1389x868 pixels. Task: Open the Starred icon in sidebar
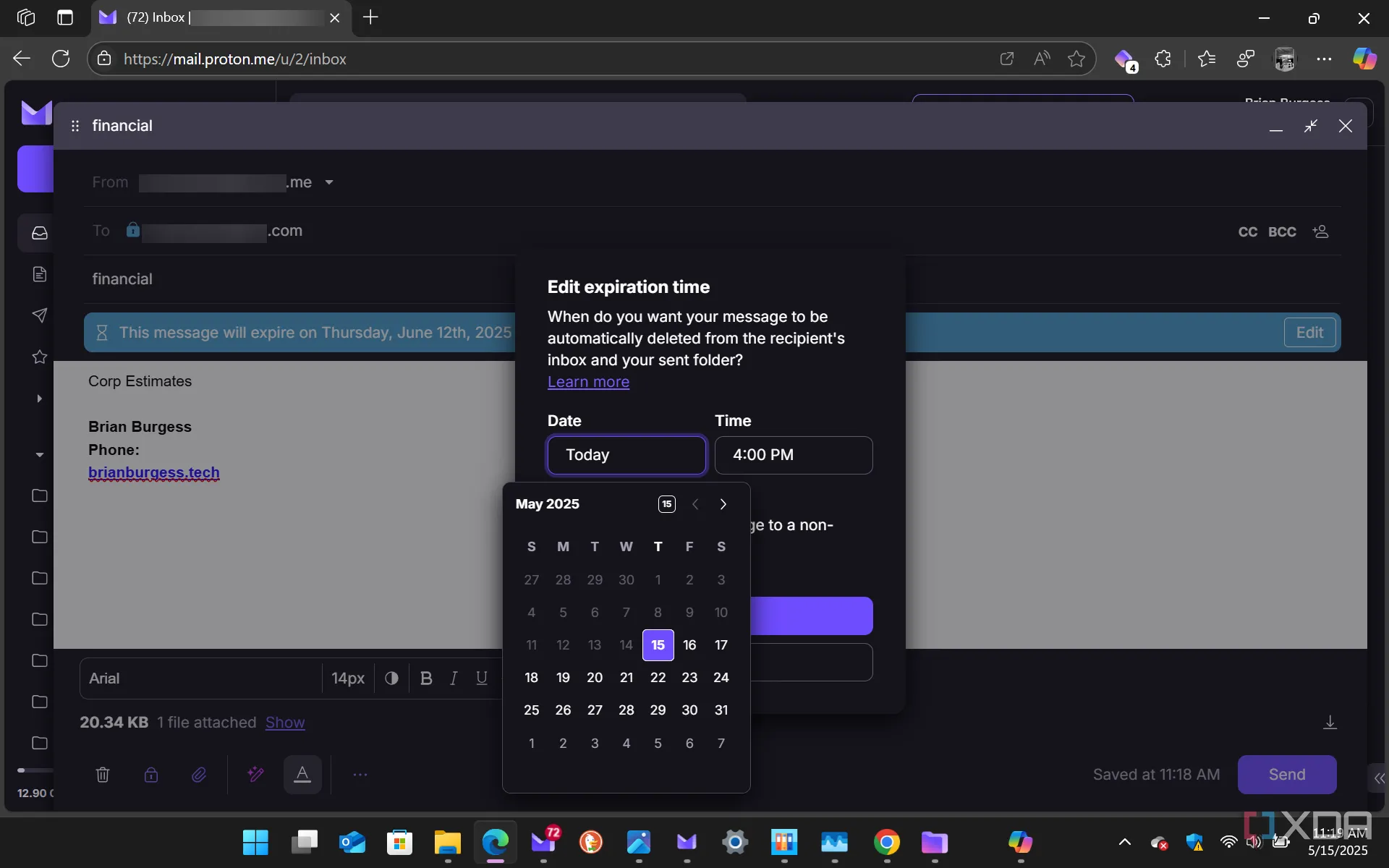click(x=40, y=357)
